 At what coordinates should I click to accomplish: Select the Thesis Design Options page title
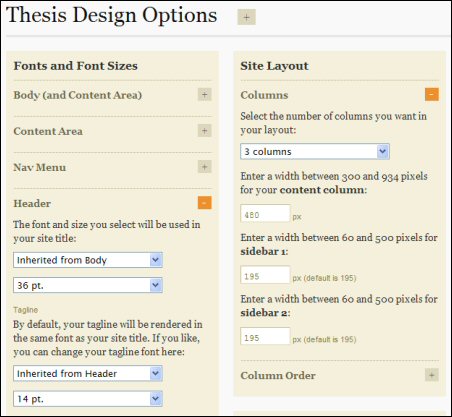coord(112,15)
